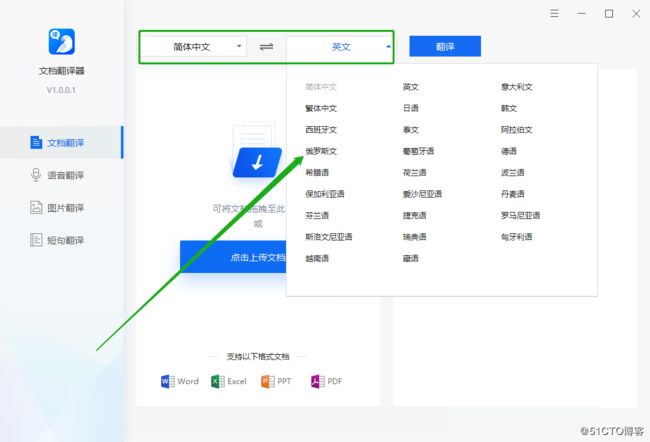Select 瑞典语 language option
Image resolution: width=650 pixels, height=442 pixels.
point(415,237)
